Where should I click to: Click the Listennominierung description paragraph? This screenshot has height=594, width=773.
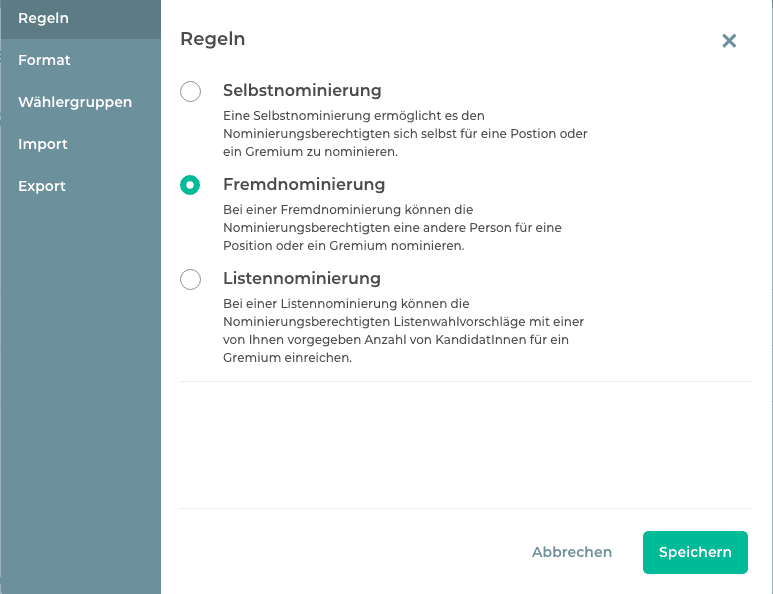pyautogui.click(x=403, y=330)
